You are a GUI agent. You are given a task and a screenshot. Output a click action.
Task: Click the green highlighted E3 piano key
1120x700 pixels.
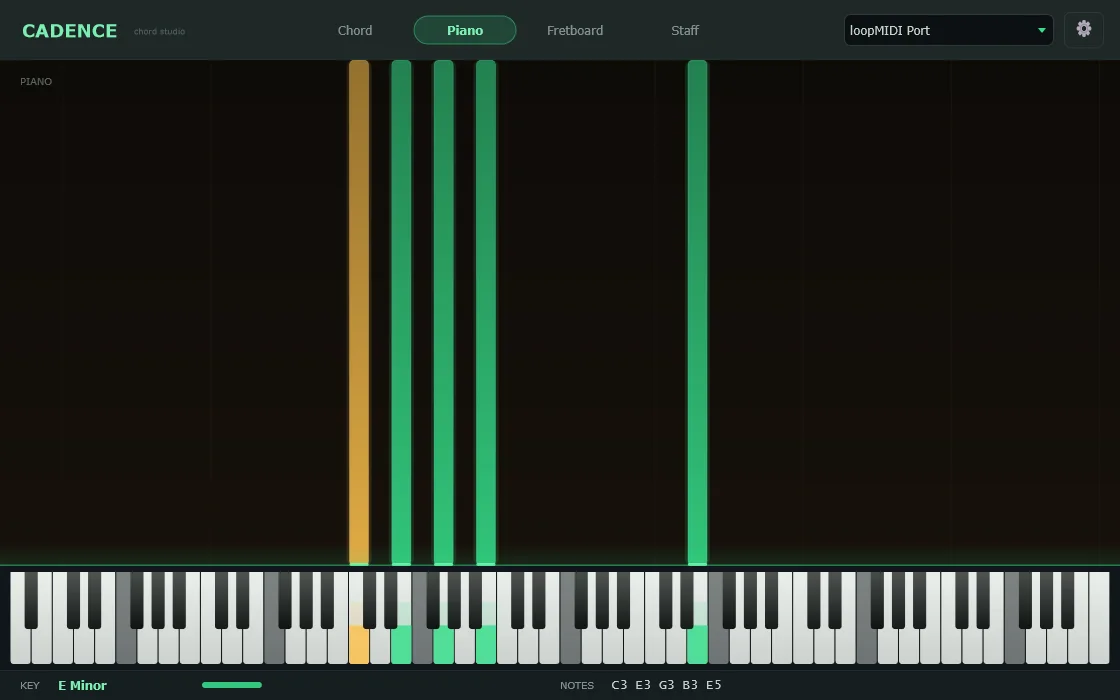[401, 644]
